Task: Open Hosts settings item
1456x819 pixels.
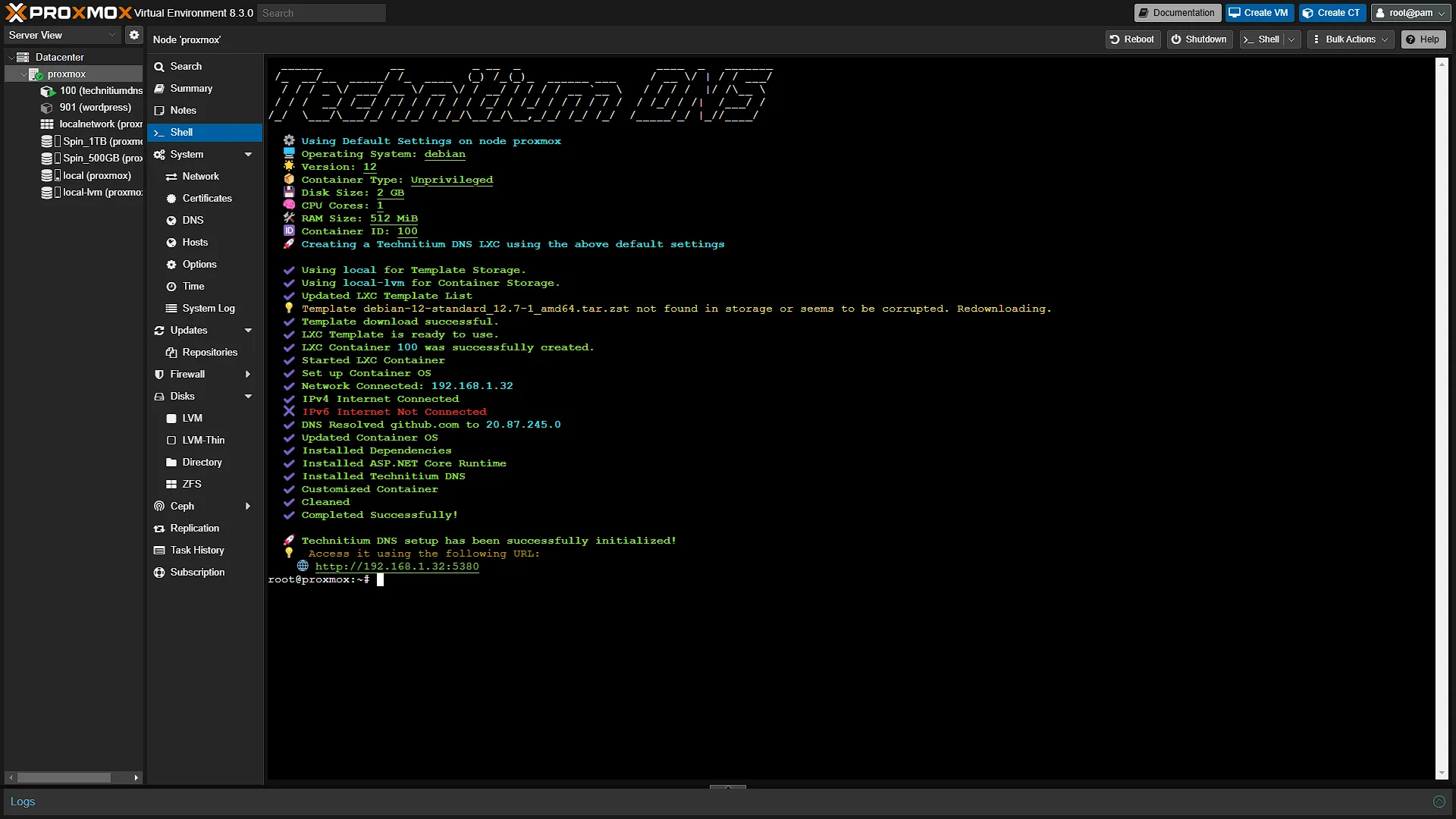Action: click(x=205, y=243)
